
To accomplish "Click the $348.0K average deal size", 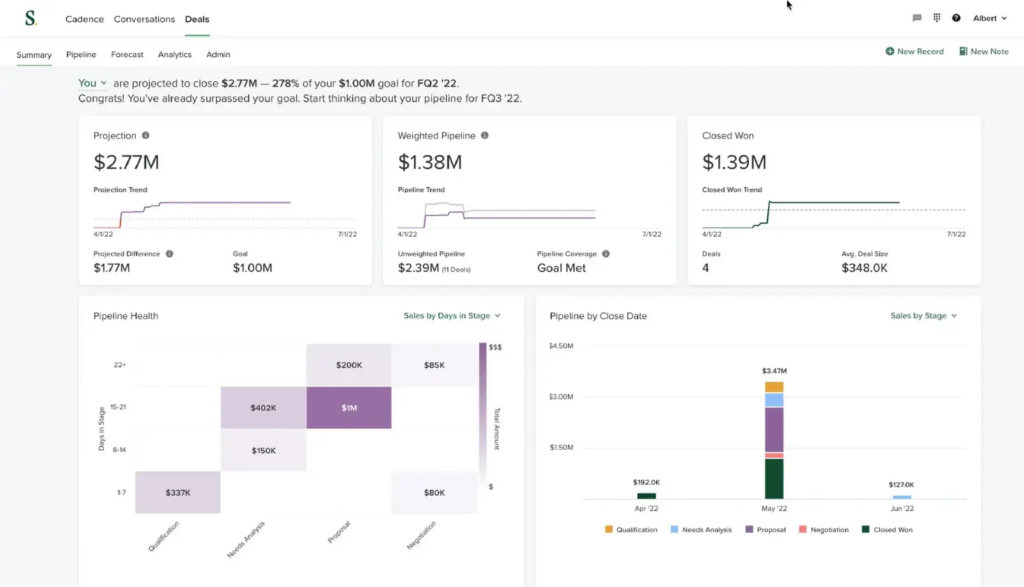I will (864, 268).
